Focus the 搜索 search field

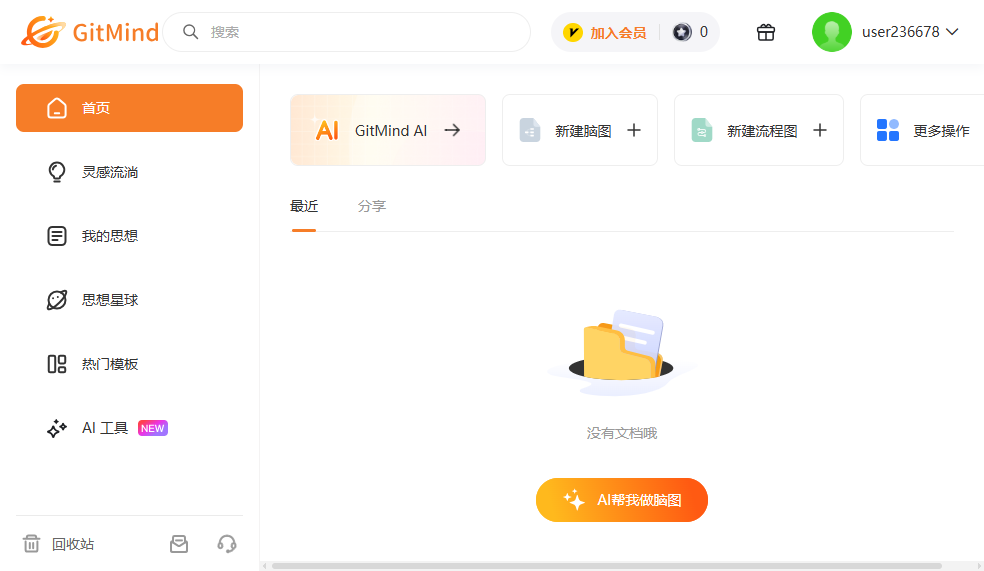[x=346, y=32]
